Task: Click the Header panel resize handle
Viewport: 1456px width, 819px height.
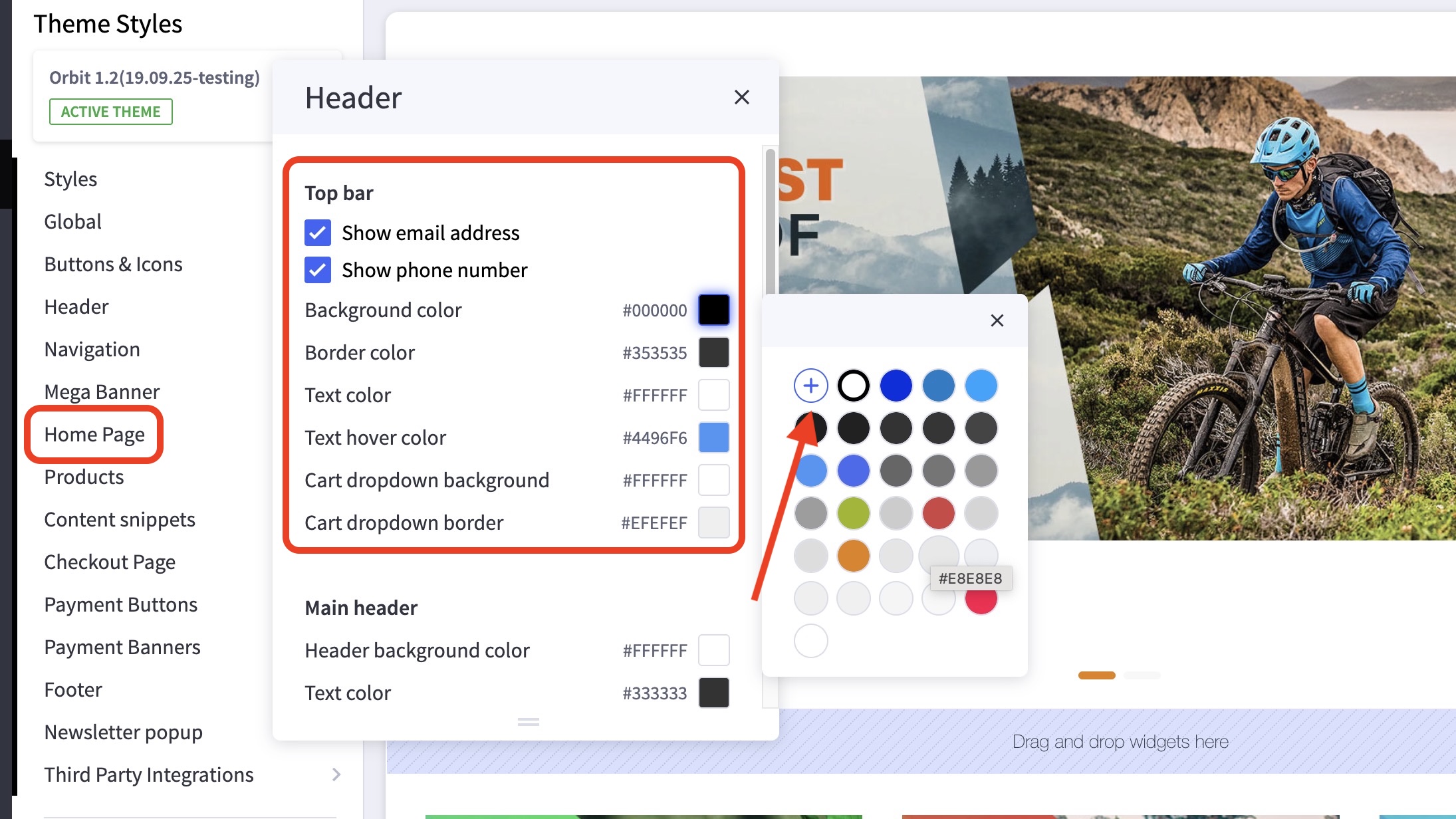Action: click(x=528, y=722)
